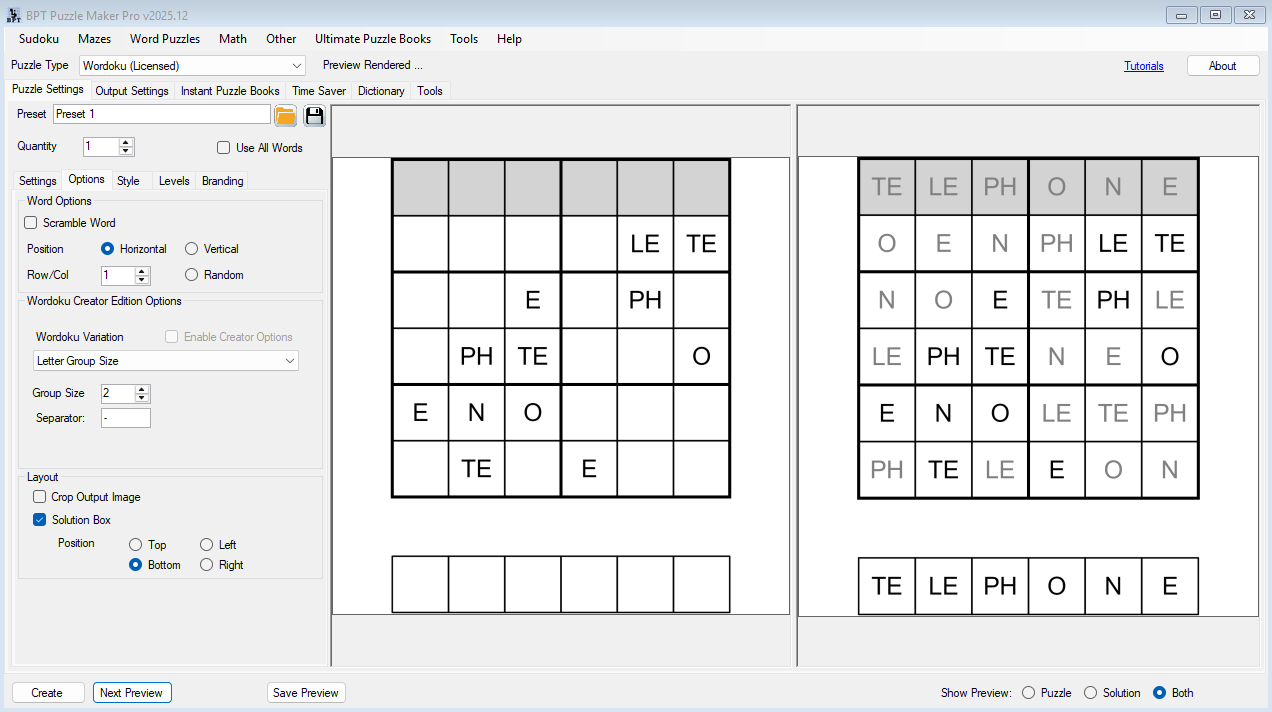1272x712 pixels.
Task: Click the Save Preview button
Action: (x=306, y=693)
